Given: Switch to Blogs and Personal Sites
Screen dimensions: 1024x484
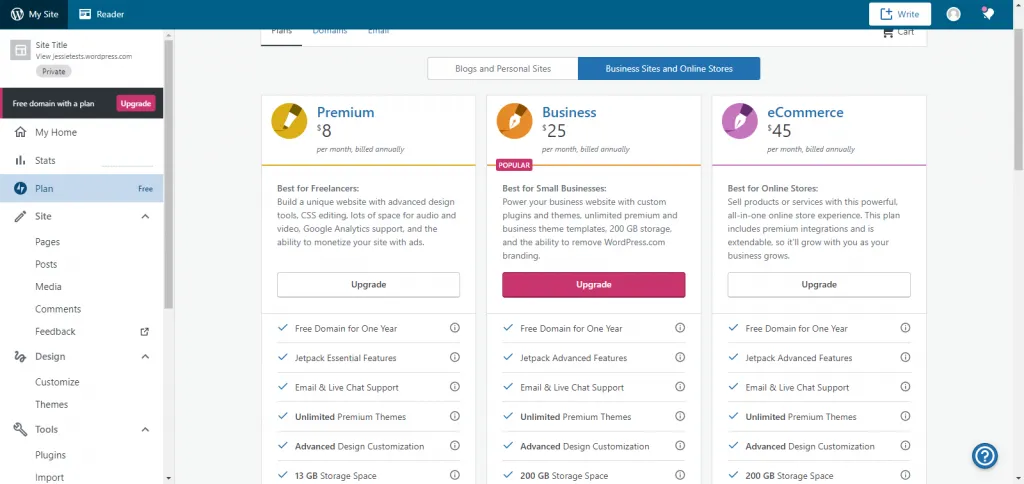Looking at the screenshot, I should tap(503, 69).
